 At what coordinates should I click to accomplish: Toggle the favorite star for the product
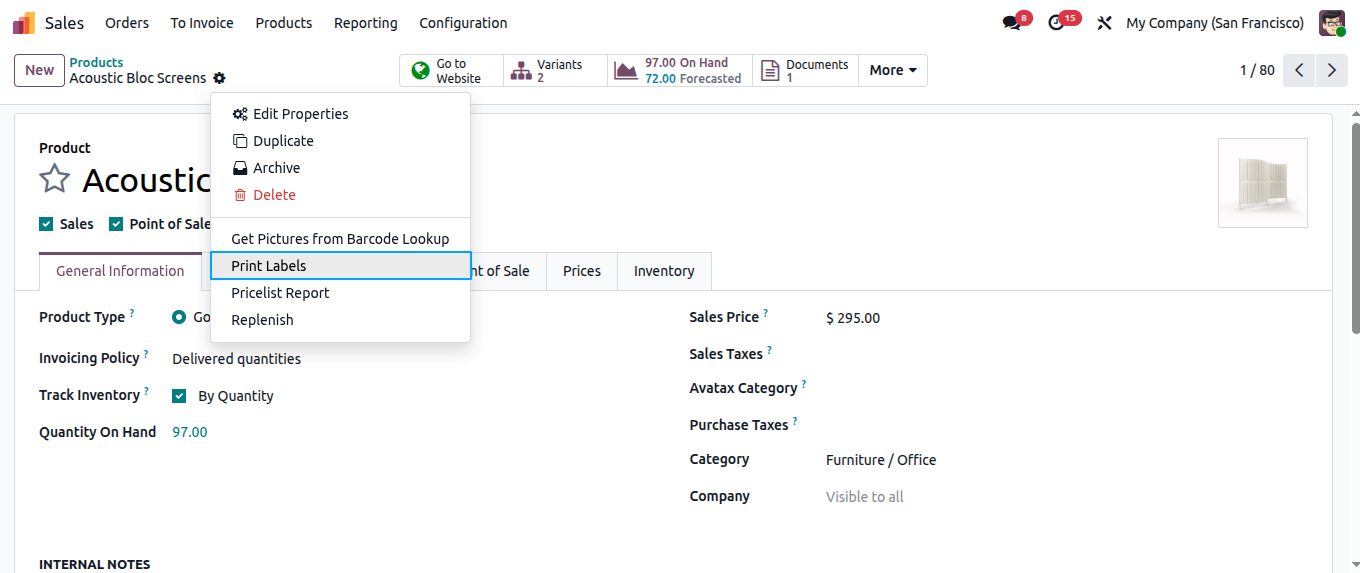click(x=54, y=180)
